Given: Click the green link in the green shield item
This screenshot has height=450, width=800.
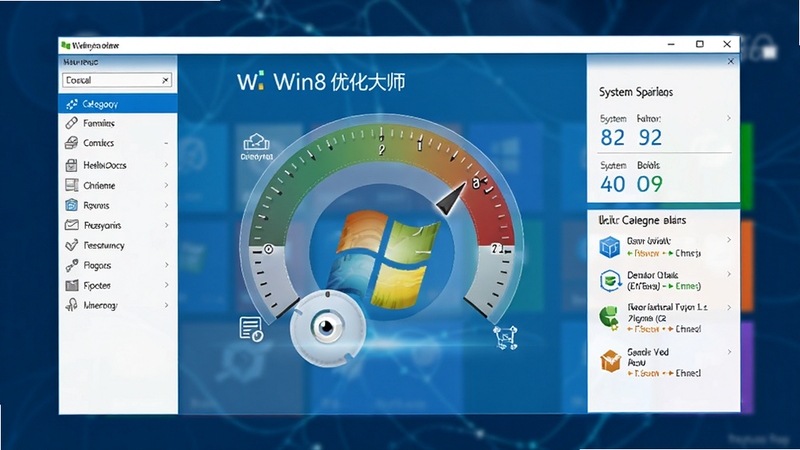Looking at the screenshot, I should pyautogui.click(x=684, y=286).
